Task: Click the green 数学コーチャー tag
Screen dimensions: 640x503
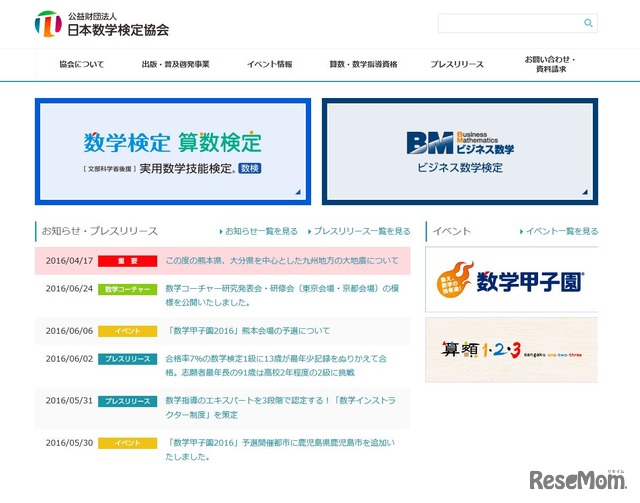Action: (128, 289)
